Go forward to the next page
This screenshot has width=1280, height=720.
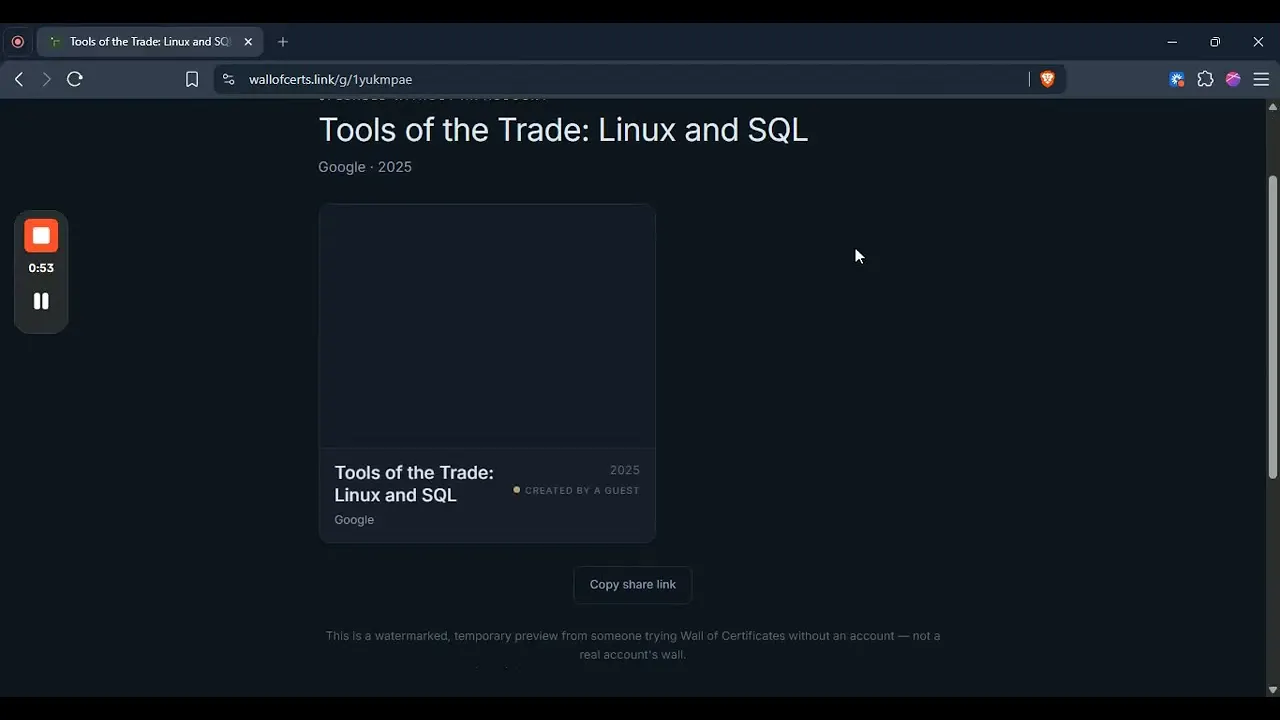(x=46, y=79)
